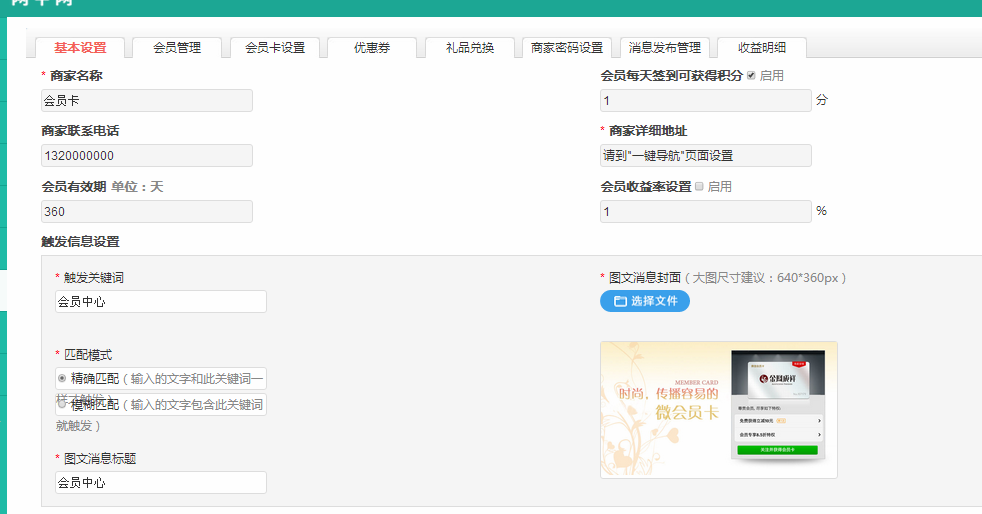This screenshot has width=982, height=514.
Task: Open the 会员管理 tab
Action: pos(177,48)
